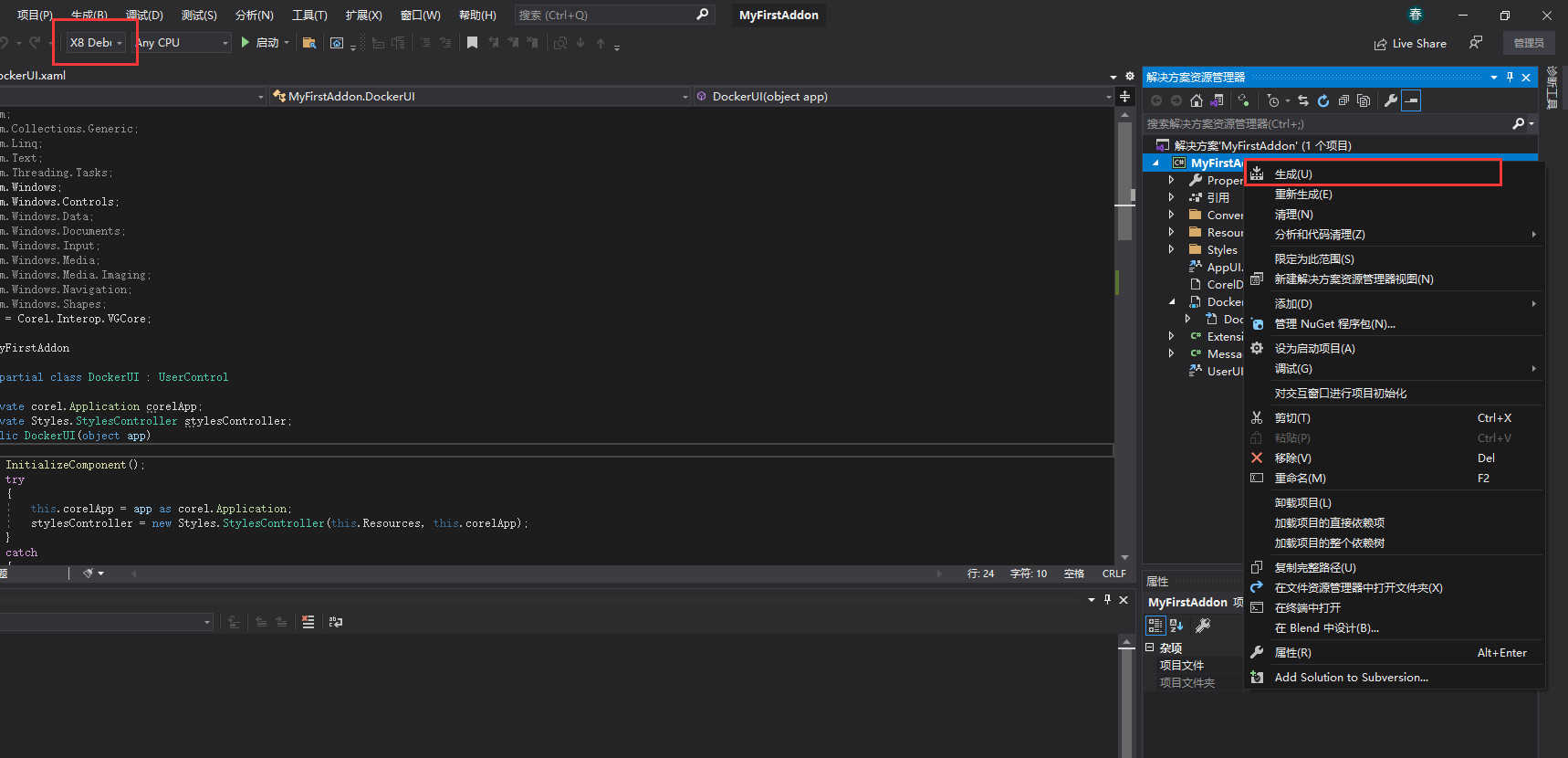Screen dimensions: 1568x758
Task: Toggle the Categorized view in Properties panel
Action: pos(1155,626)
